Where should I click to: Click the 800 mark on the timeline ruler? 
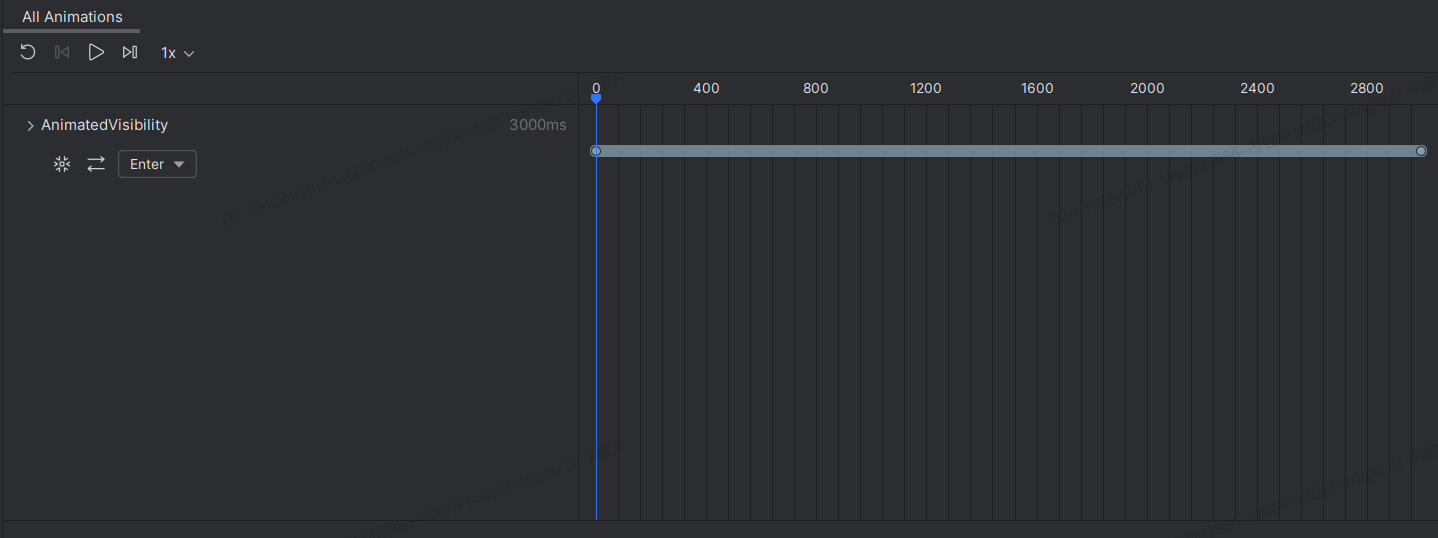[816, 88]
